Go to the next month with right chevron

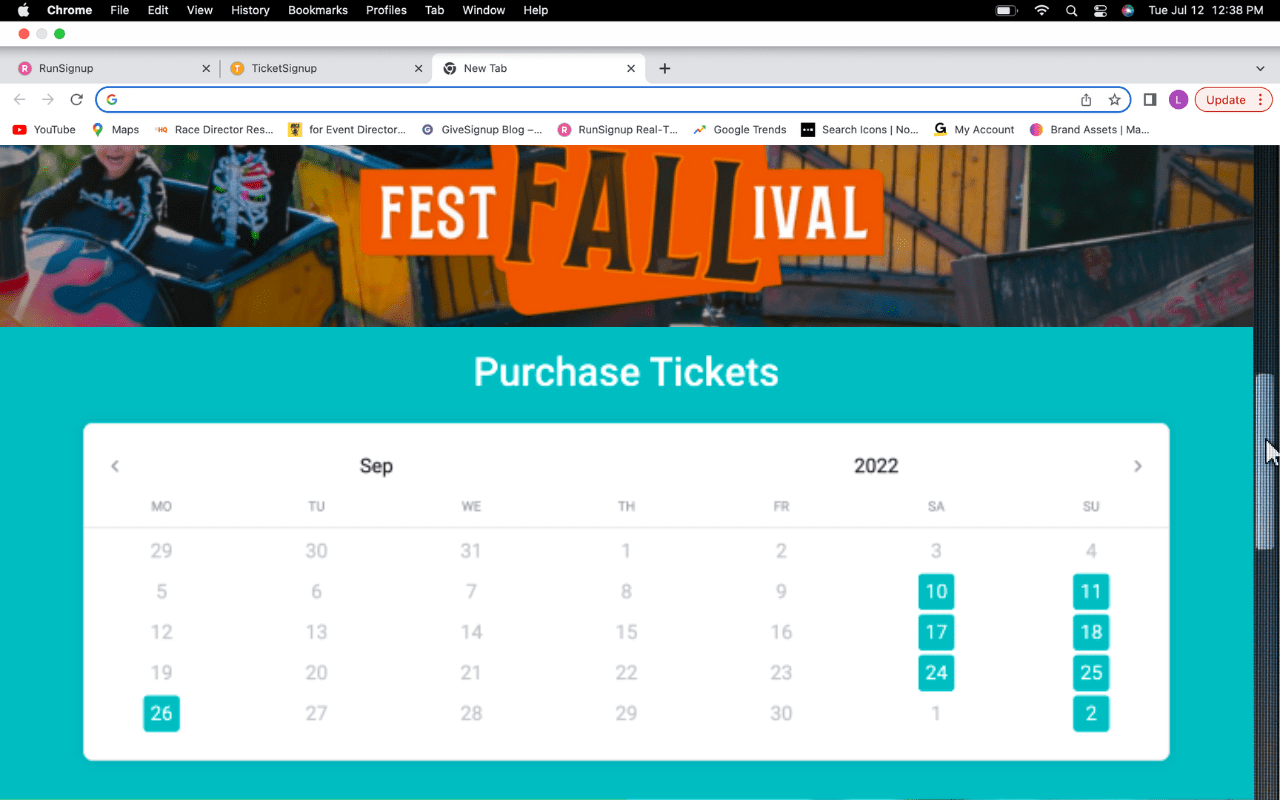(1137, 465)
